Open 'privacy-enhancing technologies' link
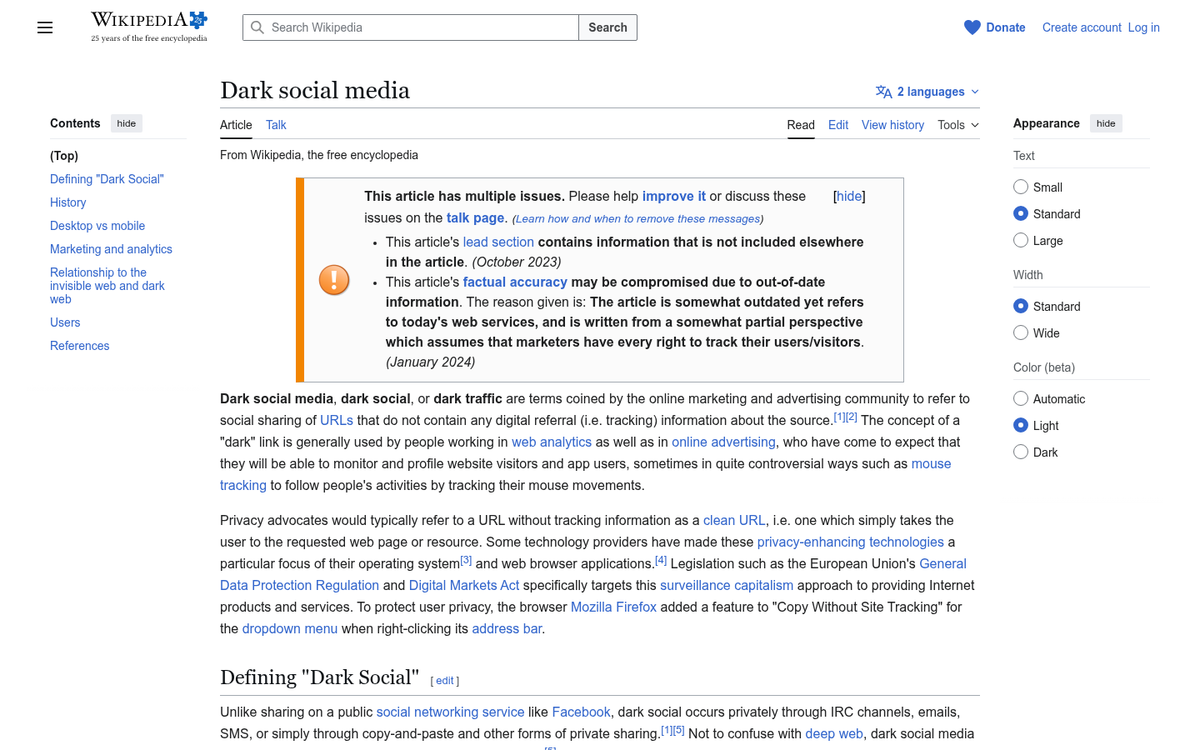The image size is (1200, 750). [x=850, y=542]
